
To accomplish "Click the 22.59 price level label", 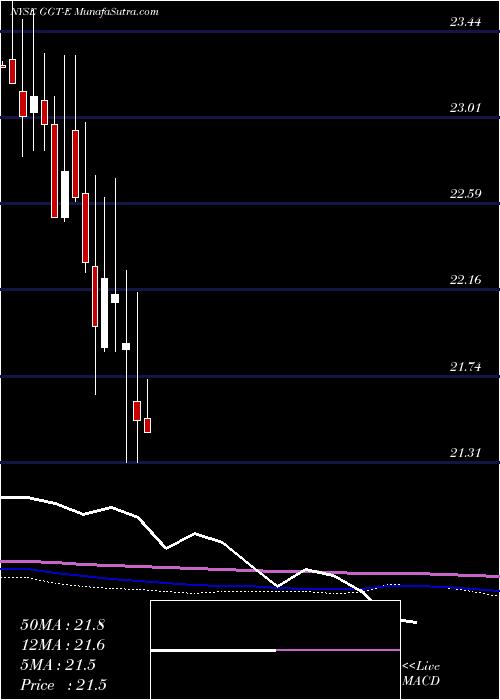I will coord(466,194).
